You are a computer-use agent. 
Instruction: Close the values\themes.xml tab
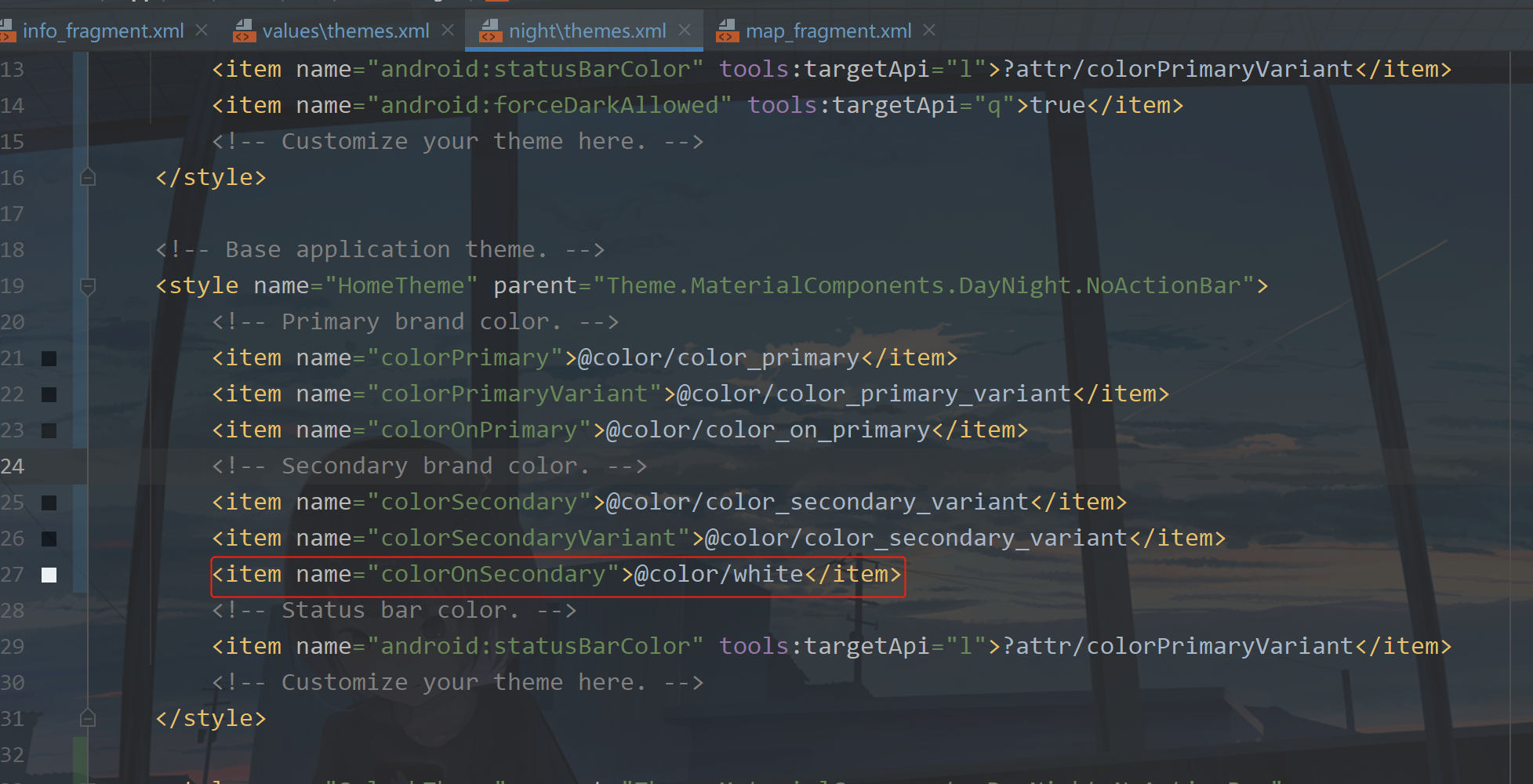pos(448,30)
